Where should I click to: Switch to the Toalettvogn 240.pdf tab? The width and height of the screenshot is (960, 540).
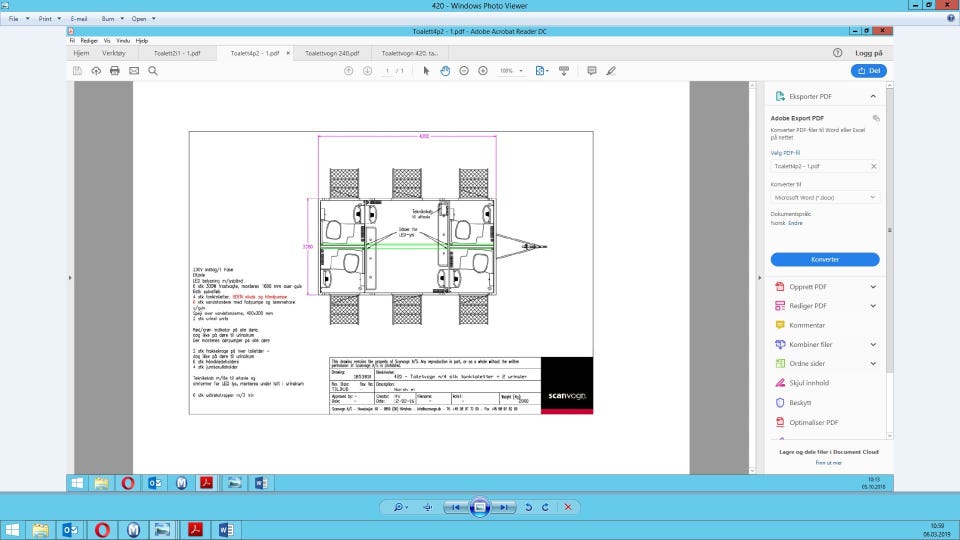pyautogui.click(x=332, y=53)
